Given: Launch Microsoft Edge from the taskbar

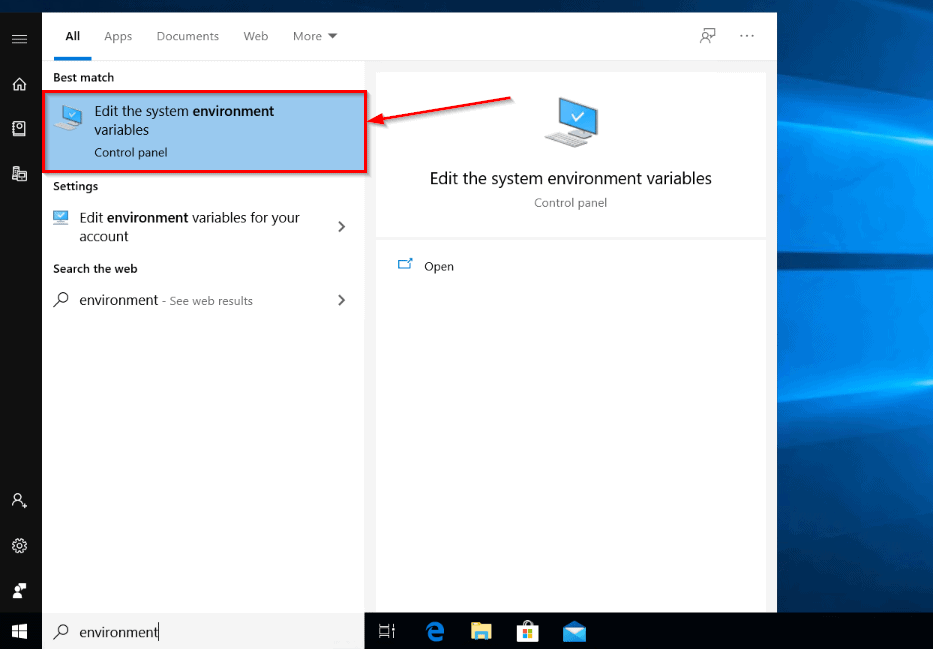Looking at the screenshot, I should (x=434, y=631).
